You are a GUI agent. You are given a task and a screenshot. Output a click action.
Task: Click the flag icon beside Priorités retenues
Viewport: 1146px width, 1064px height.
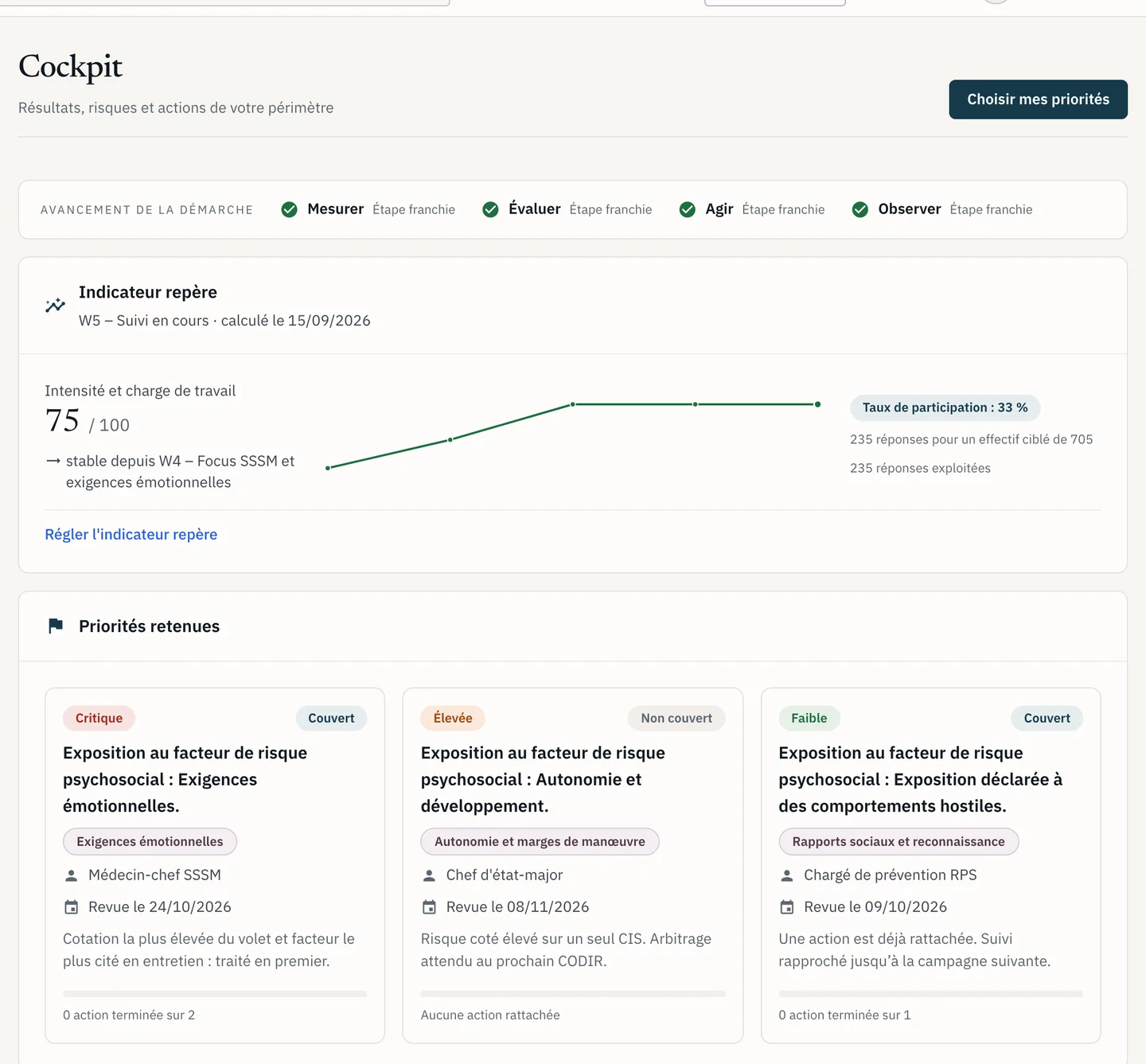tap(56, 626)
